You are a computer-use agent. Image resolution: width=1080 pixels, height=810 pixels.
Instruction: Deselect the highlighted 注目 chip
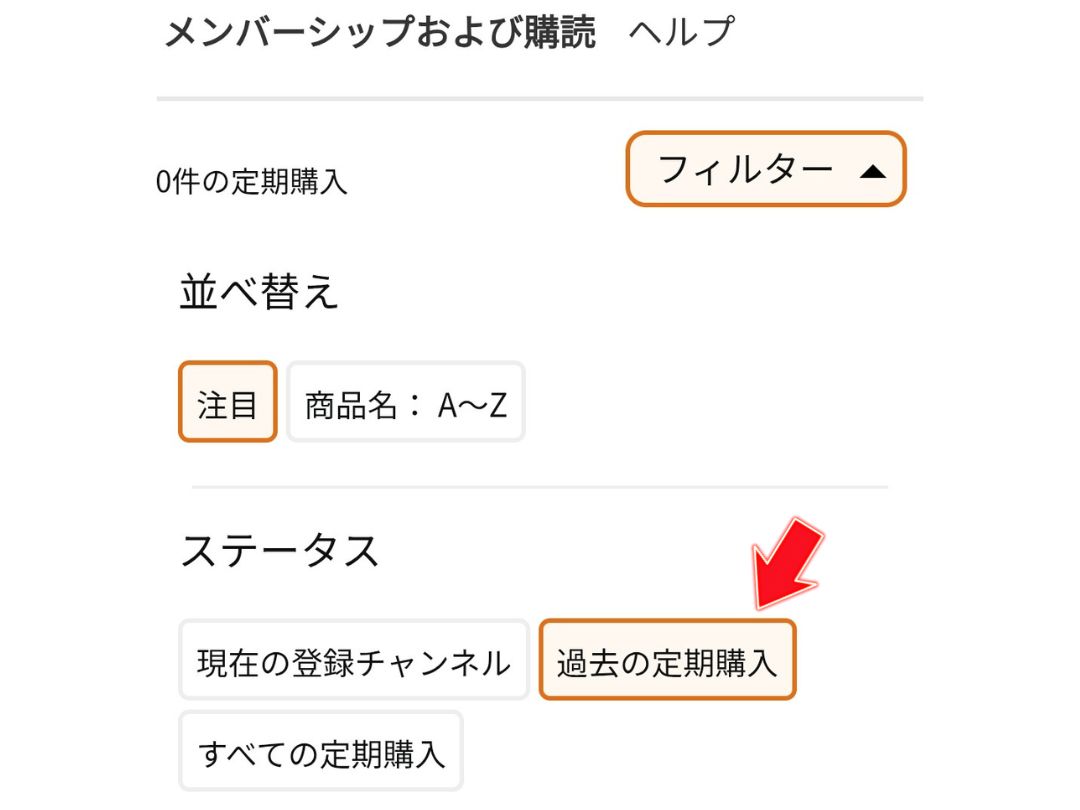(x=227, y=403)
